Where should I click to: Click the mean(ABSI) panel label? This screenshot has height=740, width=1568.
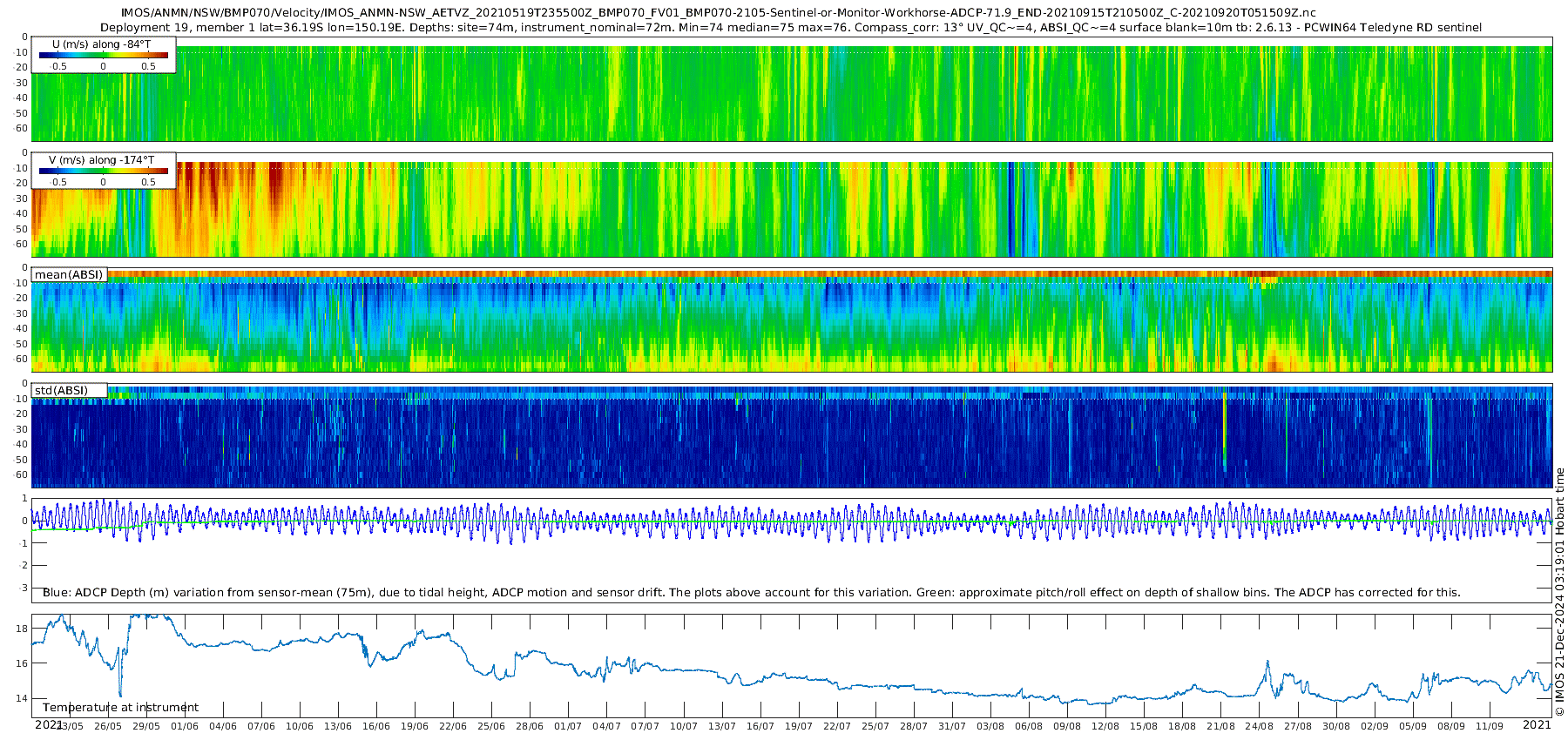(69, 275)
